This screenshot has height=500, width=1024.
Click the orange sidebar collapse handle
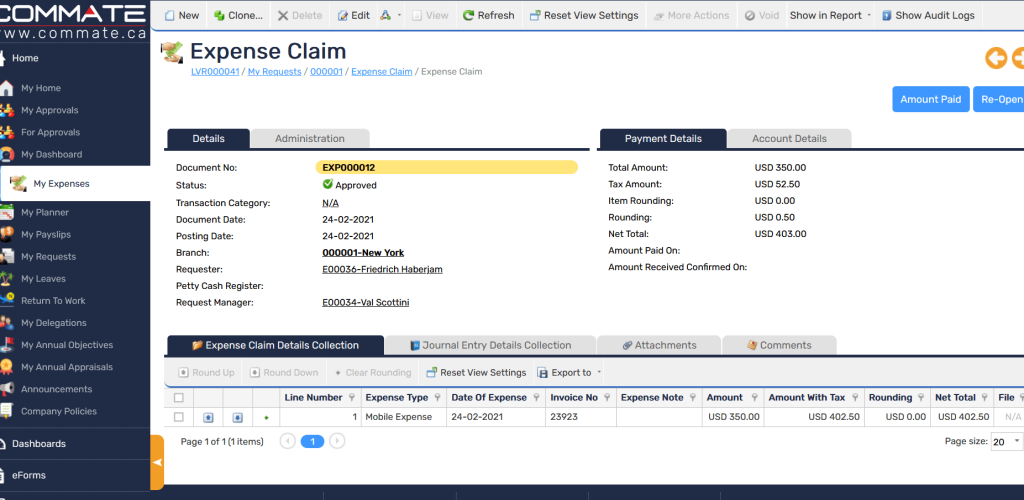tap(157, 462)
